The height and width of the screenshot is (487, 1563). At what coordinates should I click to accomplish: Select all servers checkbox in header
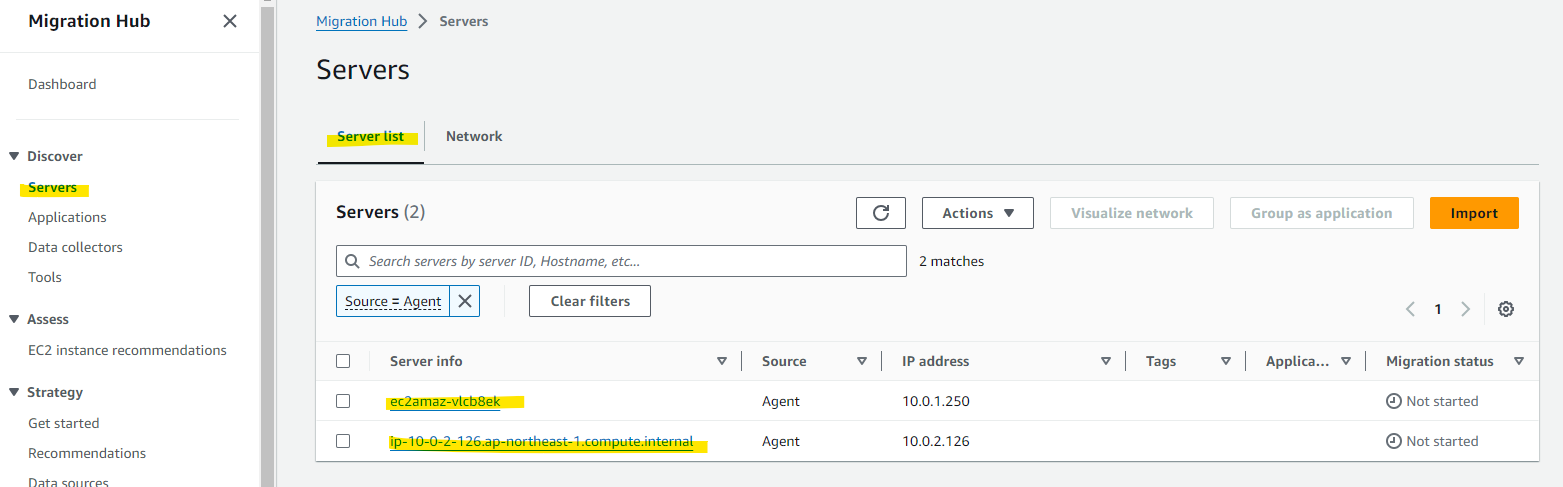pyautogui.click(x=343, y=361)
